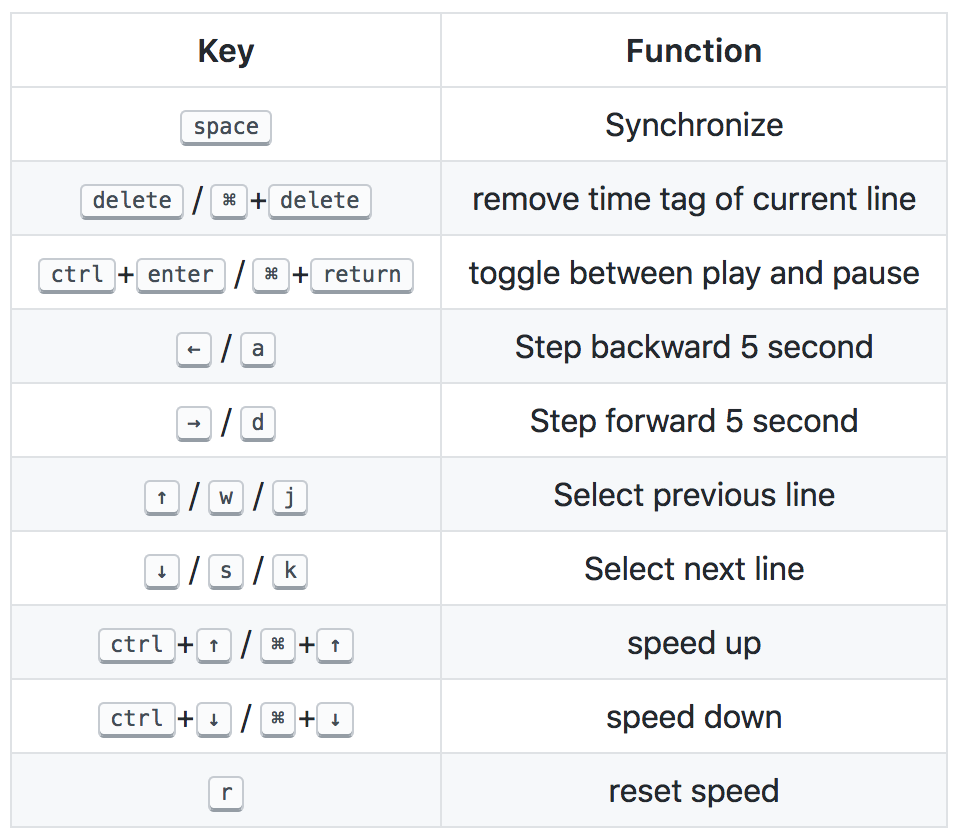Click the right arrow key badge

click(x=193, y=423)
